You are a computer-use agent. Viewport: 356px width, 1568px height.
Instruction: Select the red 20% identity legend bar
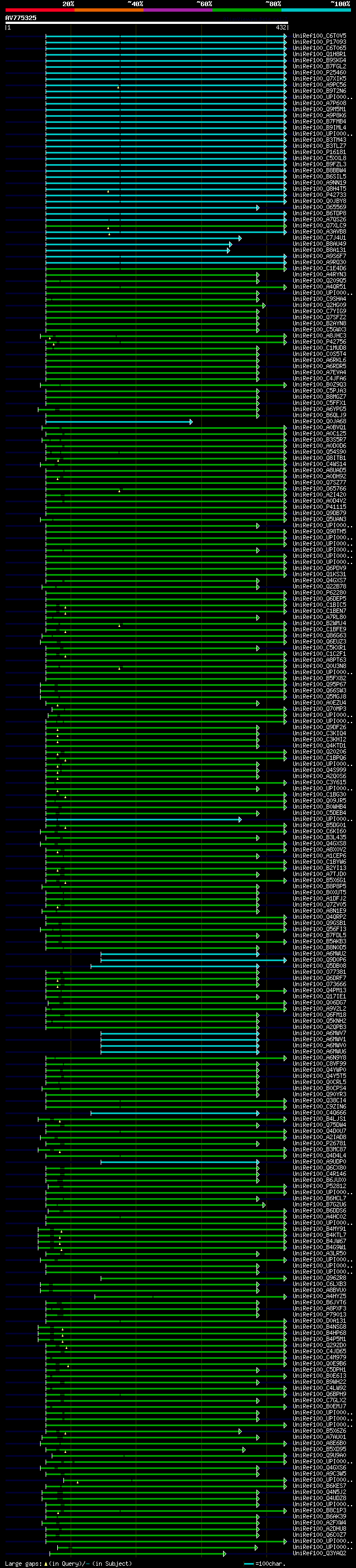(39, 10)
